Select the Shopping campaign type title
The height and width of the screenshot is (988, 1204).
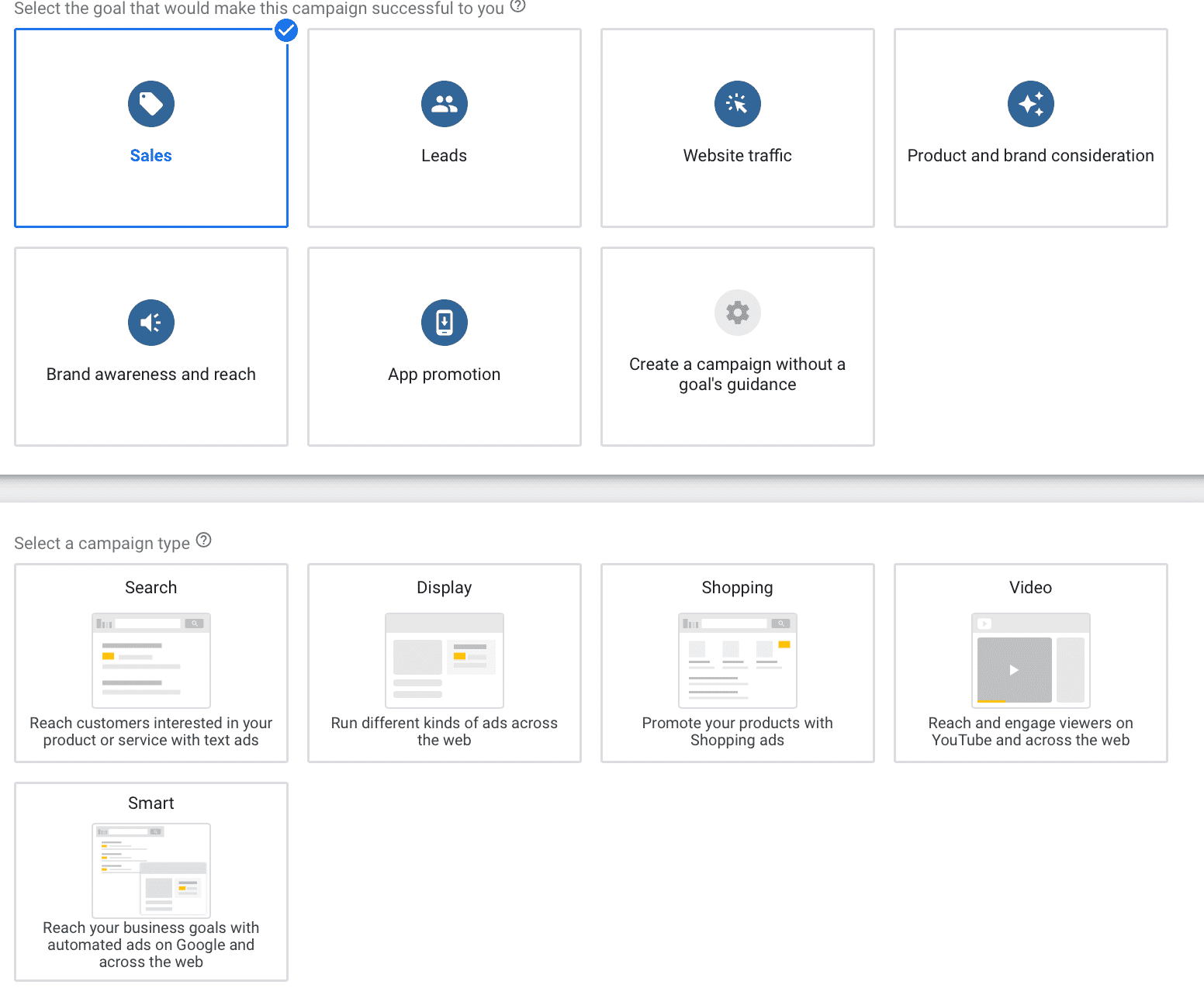pyautogui.click(x=738, y=588)
